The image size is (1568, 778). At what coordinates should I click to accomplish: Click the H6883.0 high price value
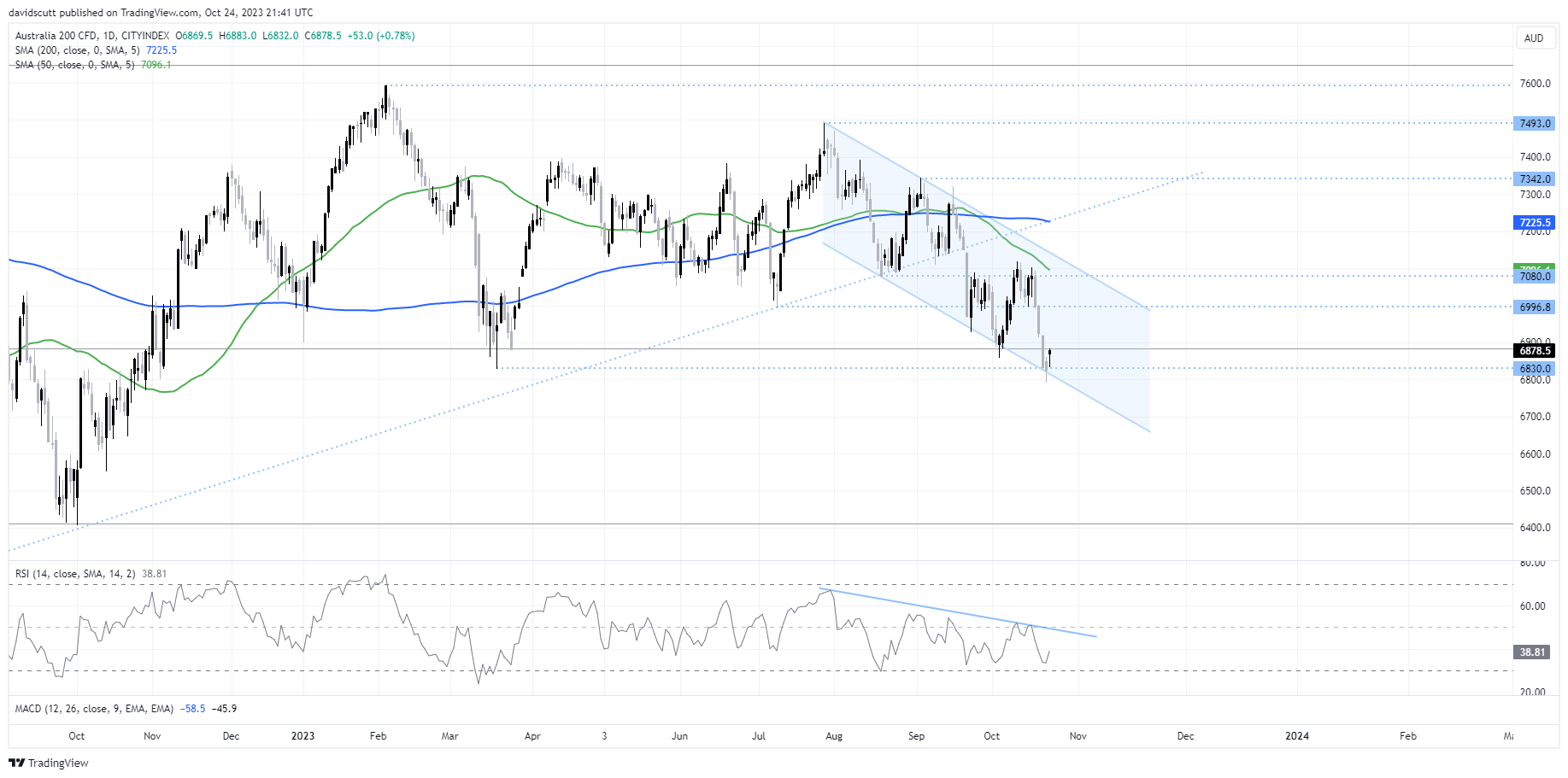point(238,36)
